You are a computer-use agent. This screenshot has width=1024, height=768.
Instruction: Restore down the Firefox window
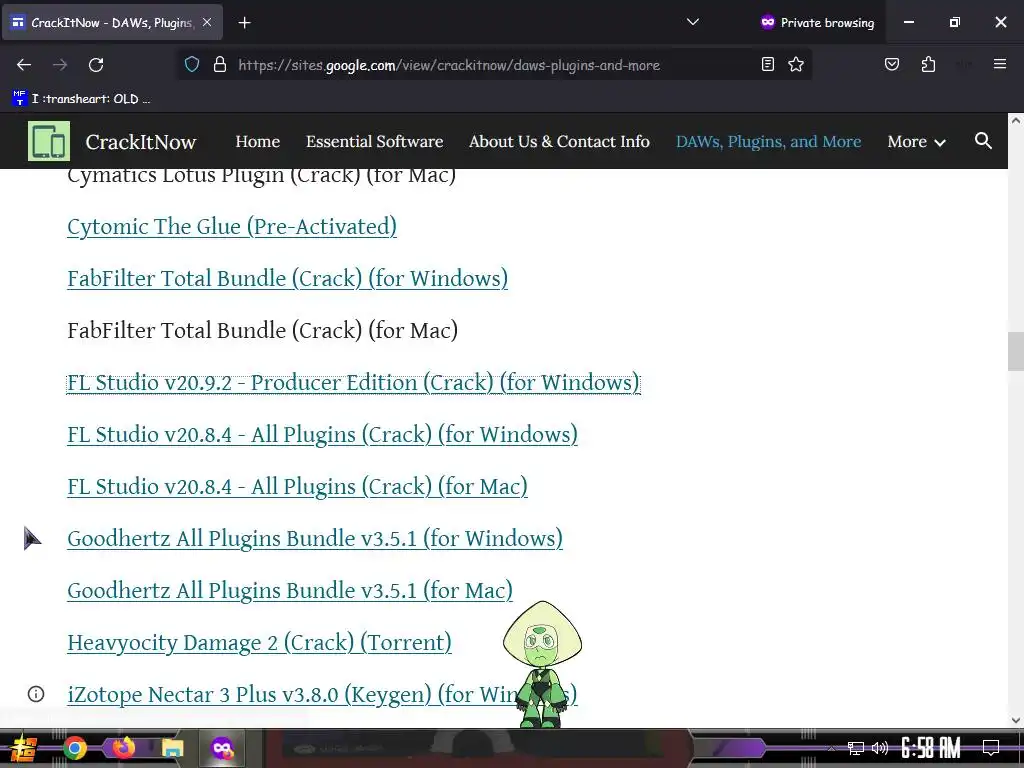(954, 22)
